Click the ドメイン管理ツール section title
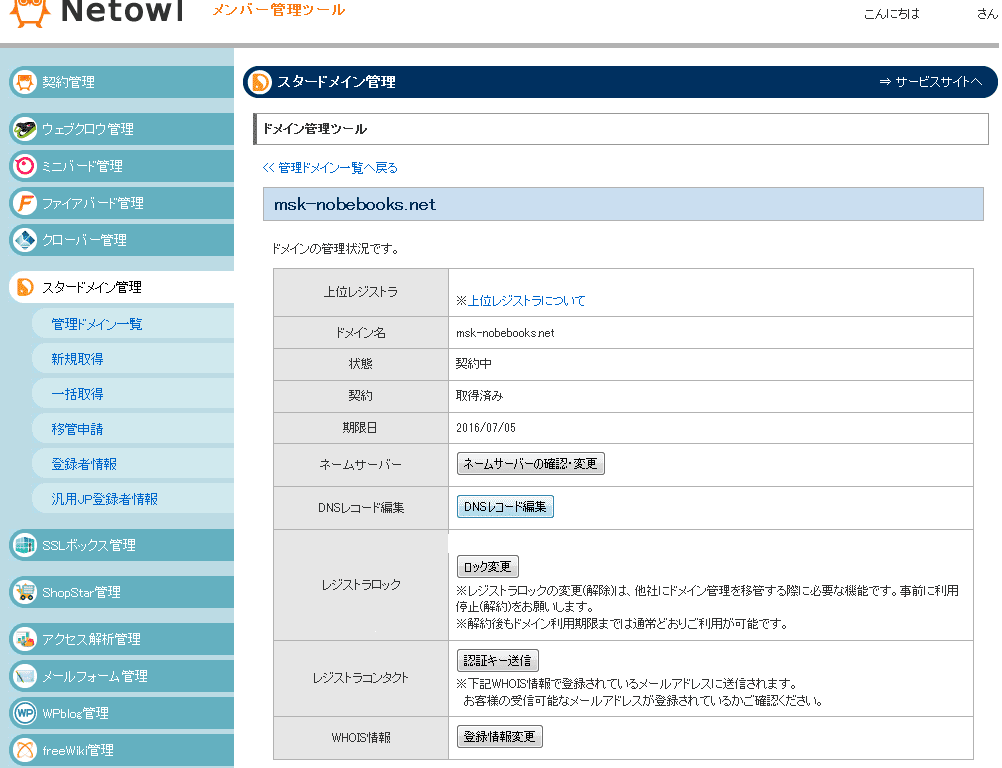This screenshot has height=768, width=1002. coord(314,129)
